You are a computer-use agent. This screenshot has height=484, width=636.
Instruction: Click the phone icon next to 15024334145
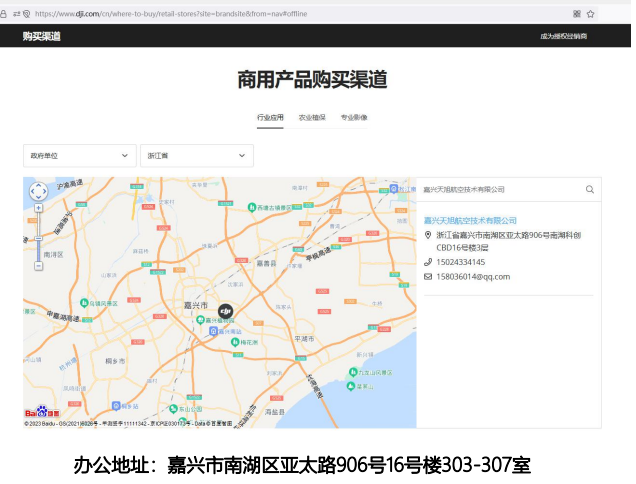click(428, 262)
